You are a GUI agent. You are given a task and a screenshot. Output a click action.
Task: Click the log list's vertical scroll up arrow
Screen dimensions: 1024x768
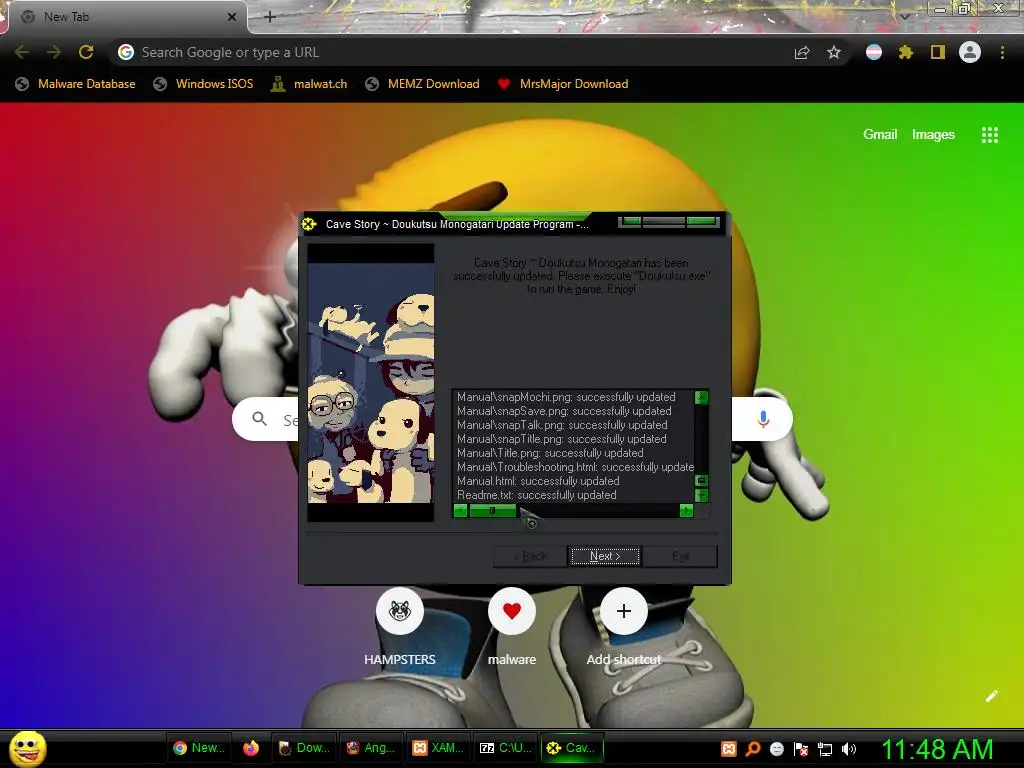pos(701,397)
